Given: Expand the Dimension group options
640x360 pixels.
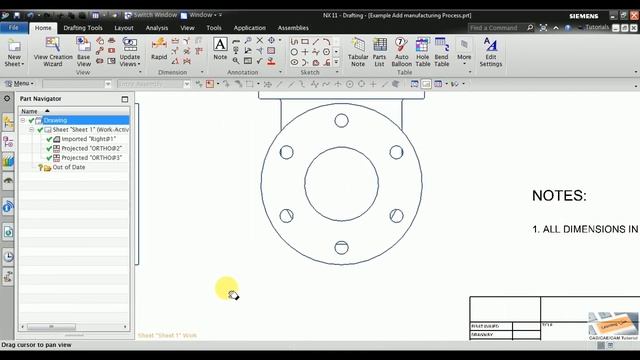Looking at the screenshot, I should pyautogui.click(x=202, y=72).
